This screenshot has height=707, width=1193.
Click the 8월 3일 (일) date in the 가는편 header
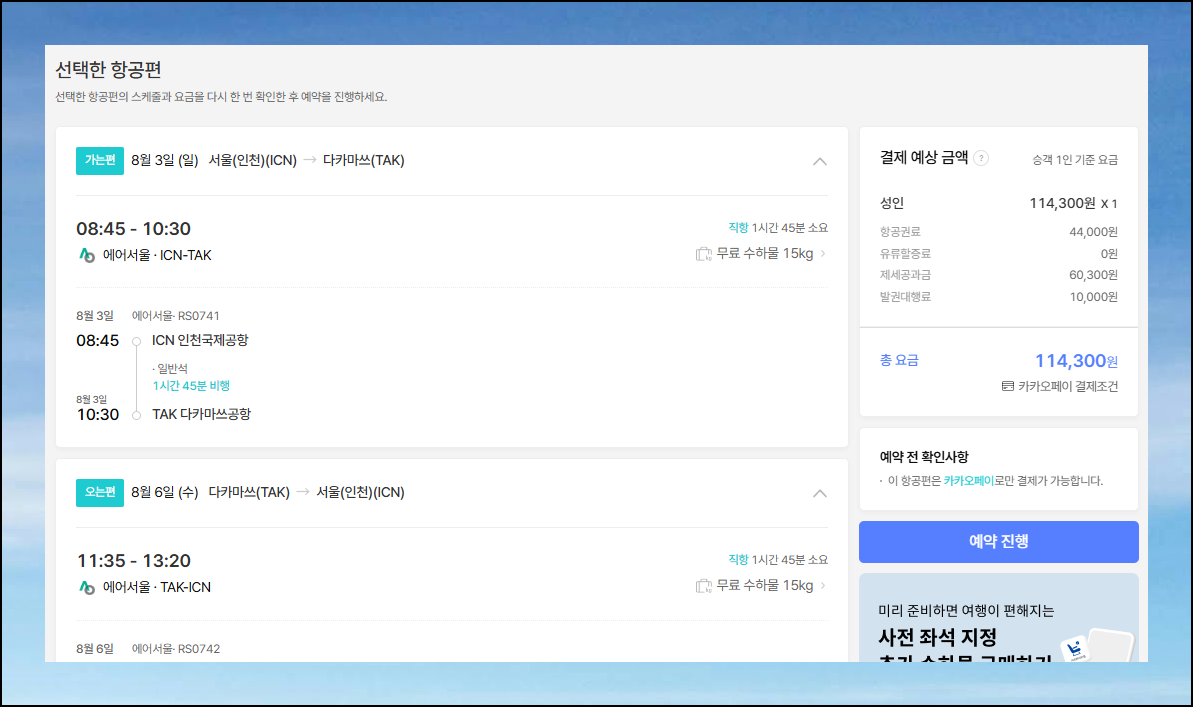[x=164, y=161]
